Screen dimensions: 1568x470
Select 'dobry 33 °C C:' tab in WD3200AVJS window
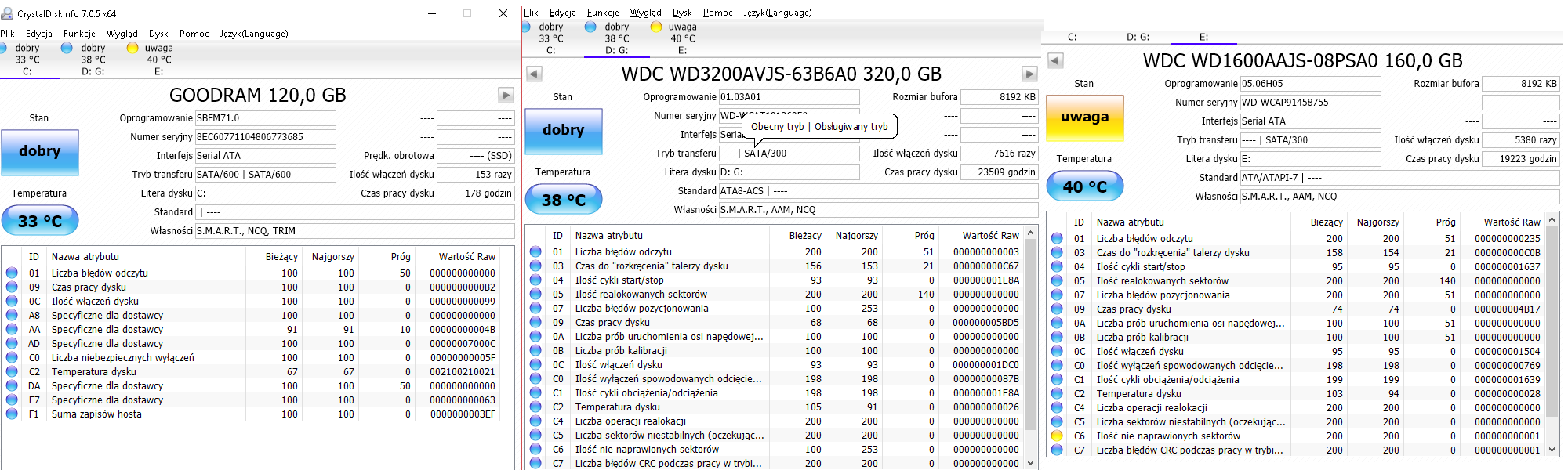551,38
